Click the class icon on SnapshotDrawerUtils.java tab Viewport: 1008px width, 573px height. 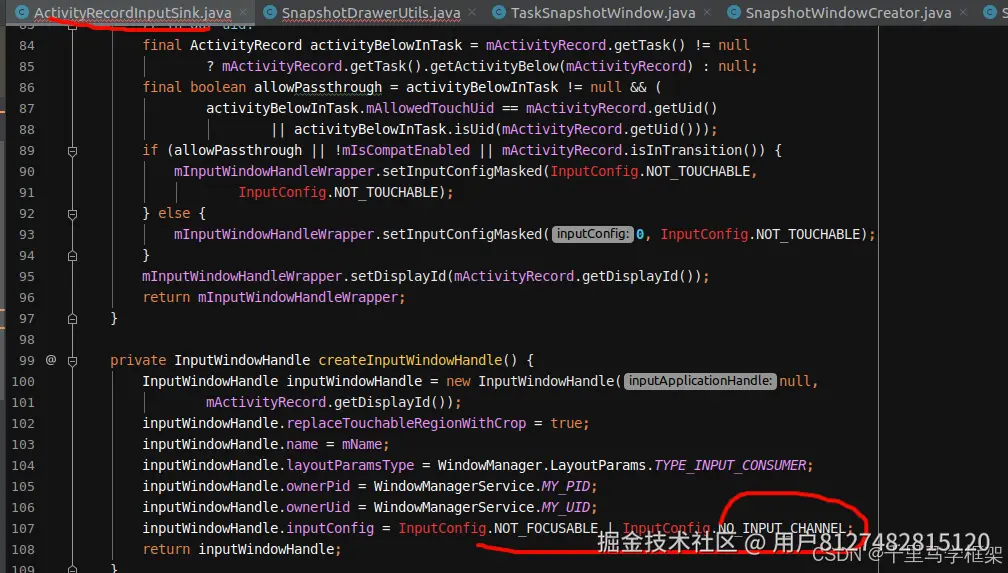click(x=270, y=12)
